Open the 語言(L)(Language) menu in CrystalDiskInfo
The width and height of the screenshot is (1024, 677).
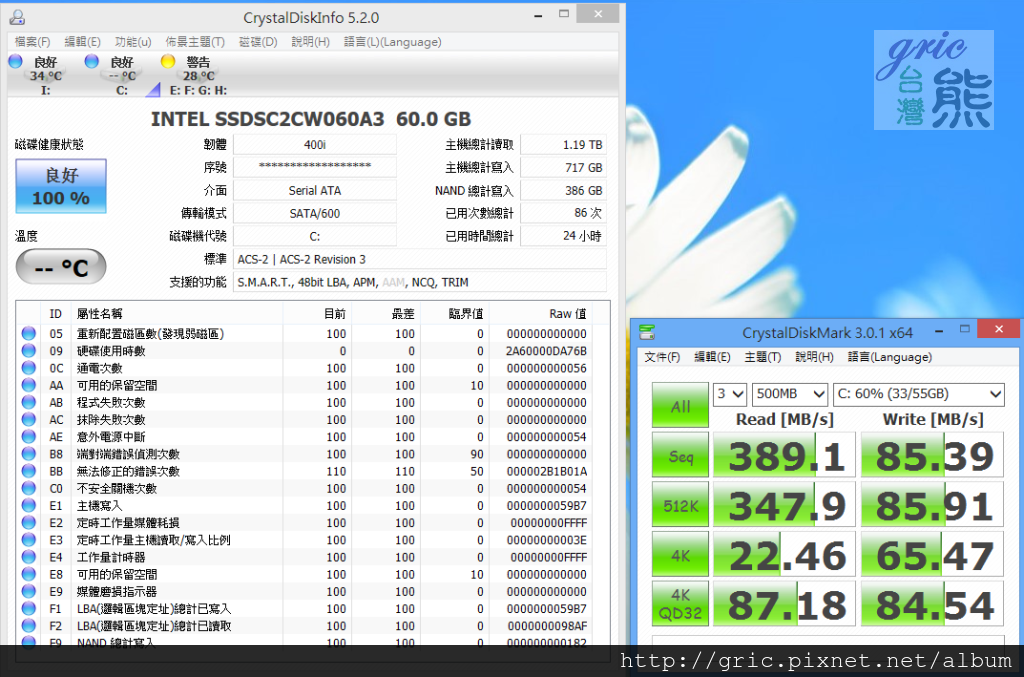click(x=392, y=42)
